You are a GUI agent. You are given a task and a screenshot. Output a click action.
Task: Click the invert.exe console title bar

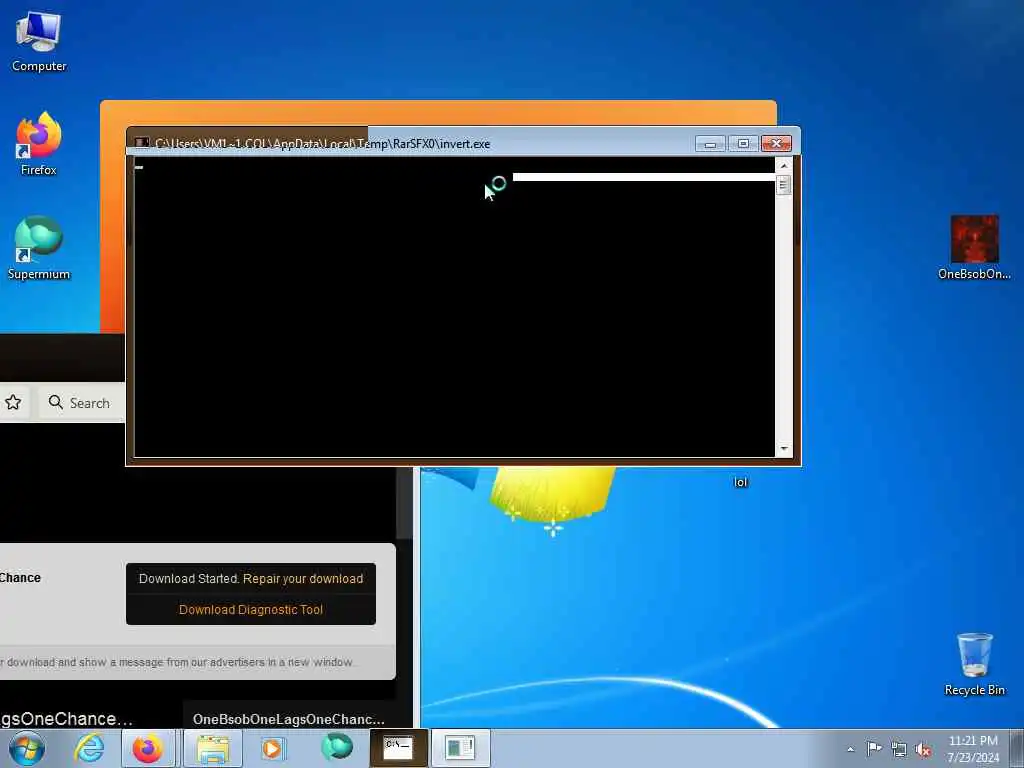[418, 144]
